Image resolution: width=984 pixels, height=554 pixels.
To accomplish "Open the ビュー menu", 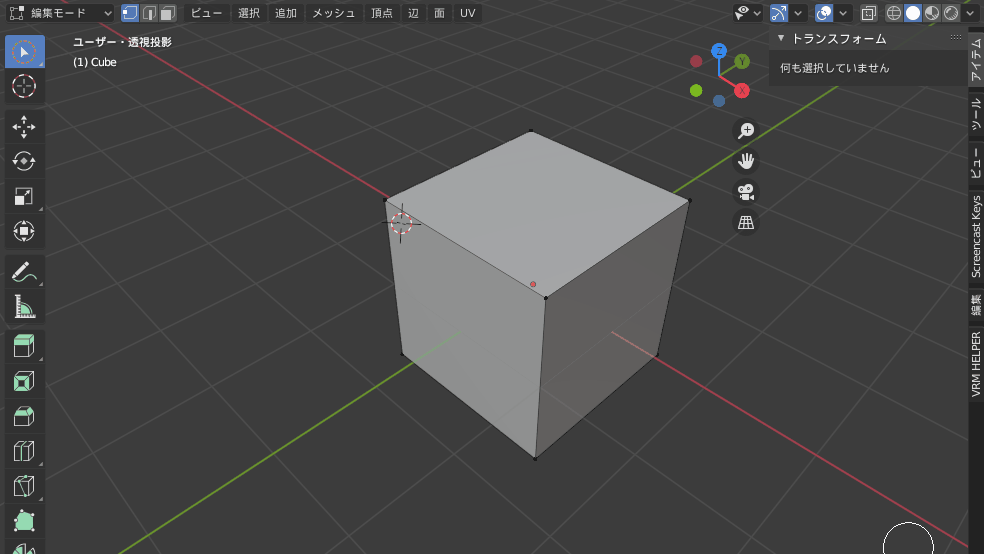I will pos(206,13).
